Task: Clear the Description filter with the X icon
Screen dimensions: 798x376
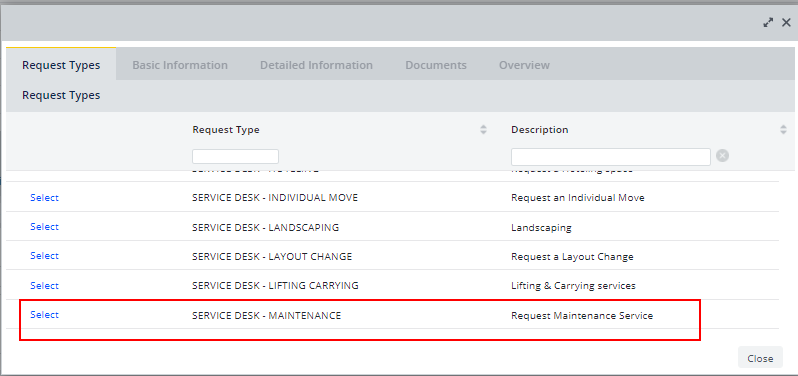Action: click(x=722, y=156)
